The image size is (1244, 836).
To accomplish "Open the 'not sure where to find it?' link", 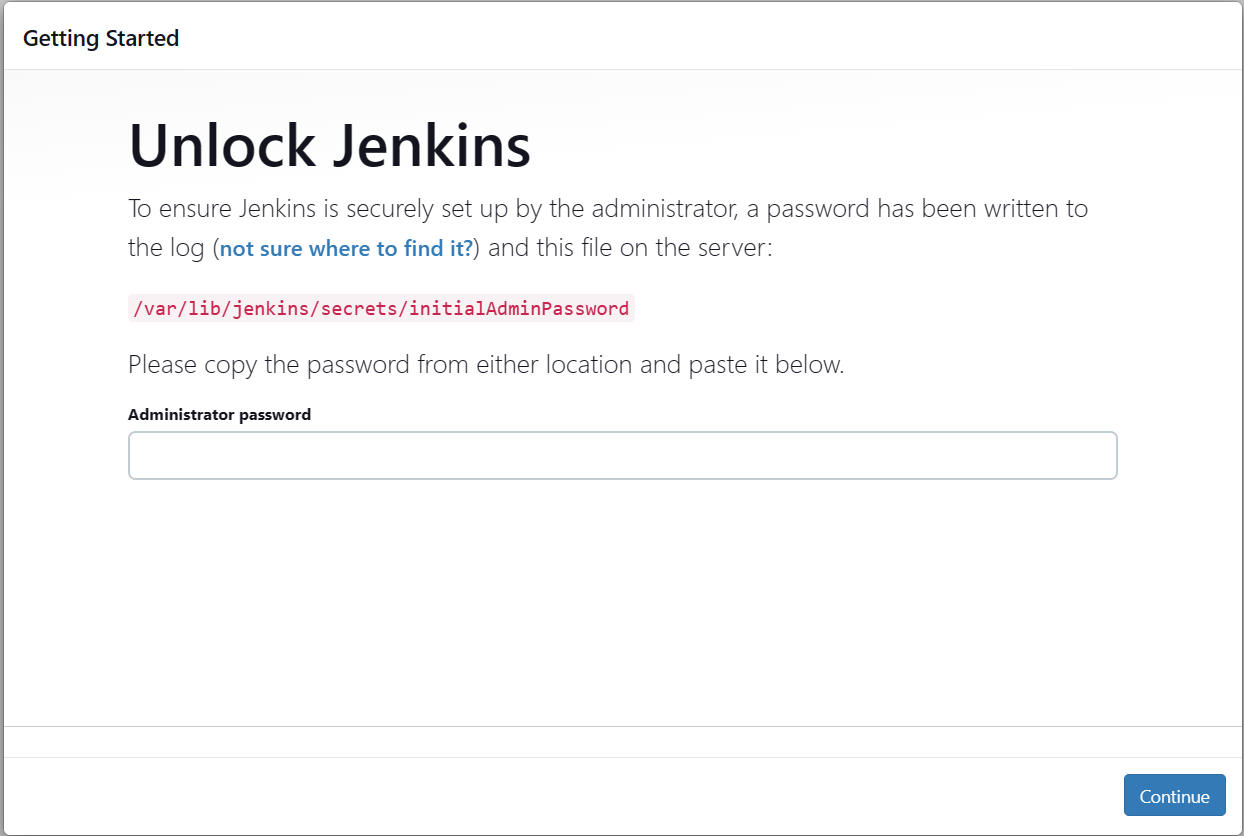I will click(346, 248).
